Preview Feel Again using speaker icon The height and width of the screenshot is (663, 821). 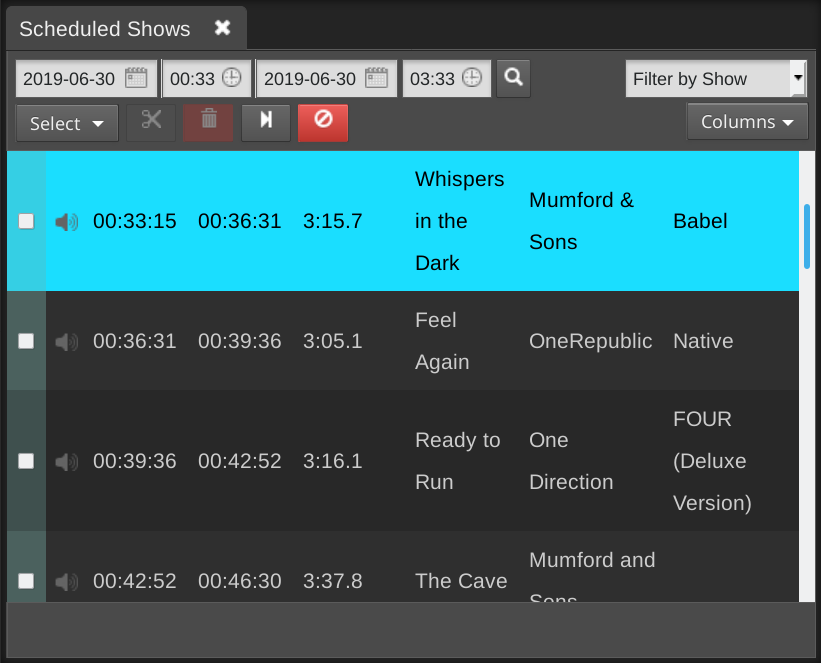click(x=67, y=342)
